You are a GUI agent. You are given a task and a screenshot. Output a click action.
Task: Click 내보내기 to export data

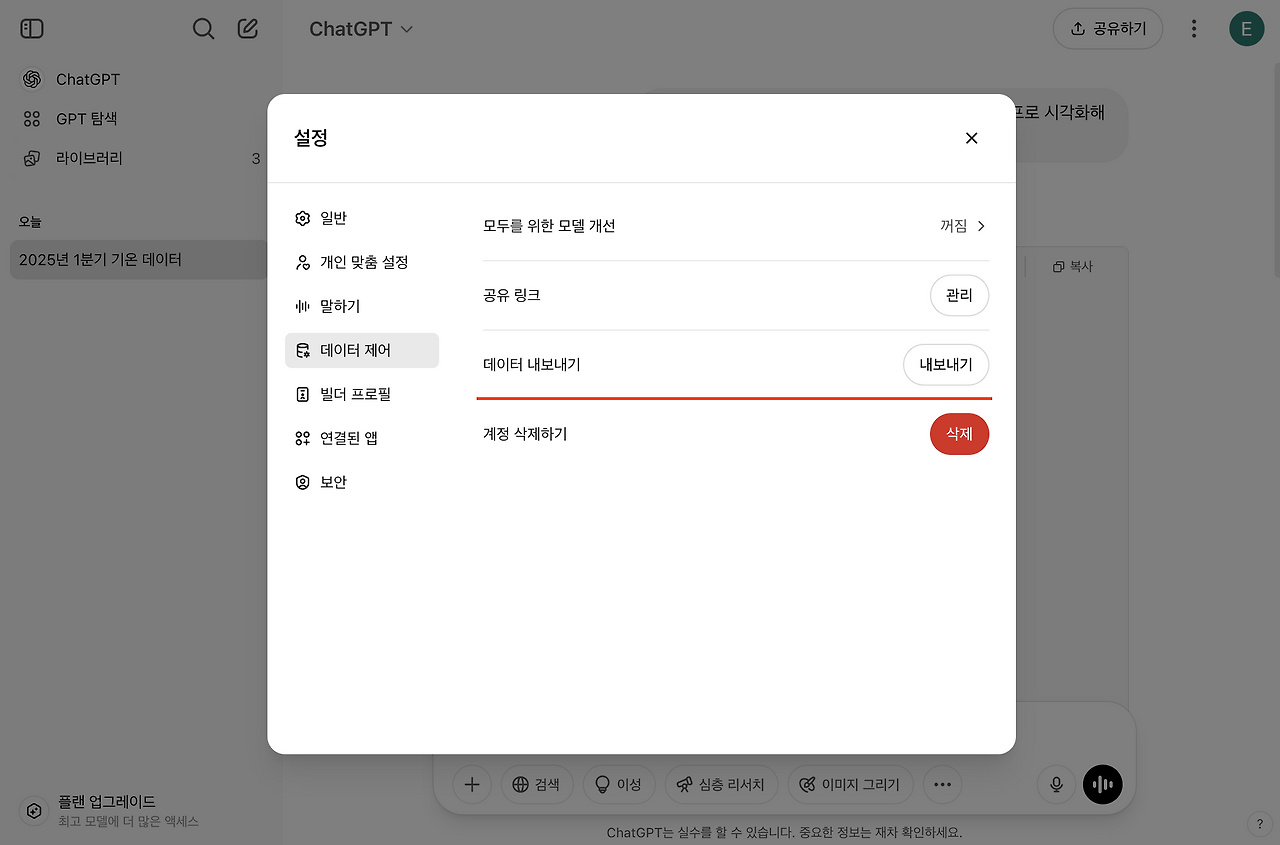[x=945, y=364]
